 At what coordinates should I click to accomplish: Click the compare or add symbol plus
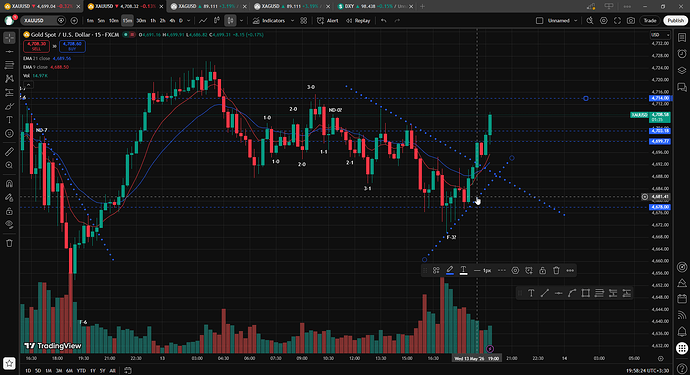[x=74, y=21]
